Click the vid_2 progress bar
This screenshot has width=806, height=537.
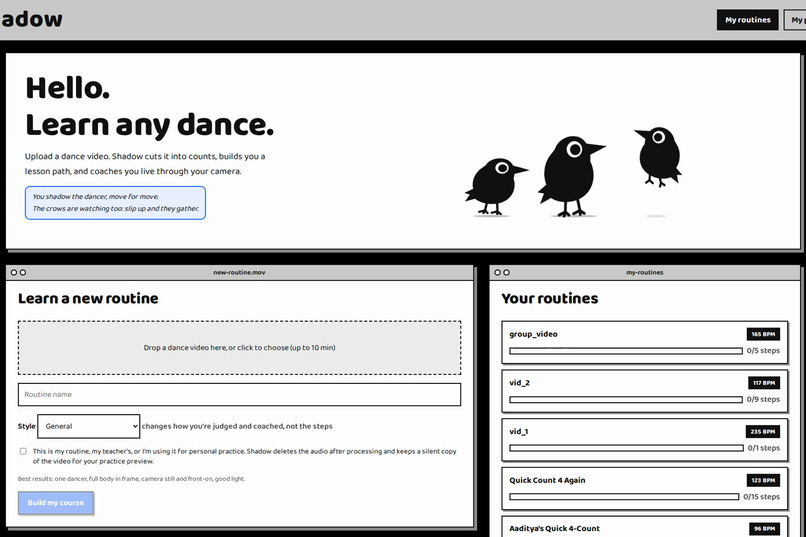(x=626, y=399)
